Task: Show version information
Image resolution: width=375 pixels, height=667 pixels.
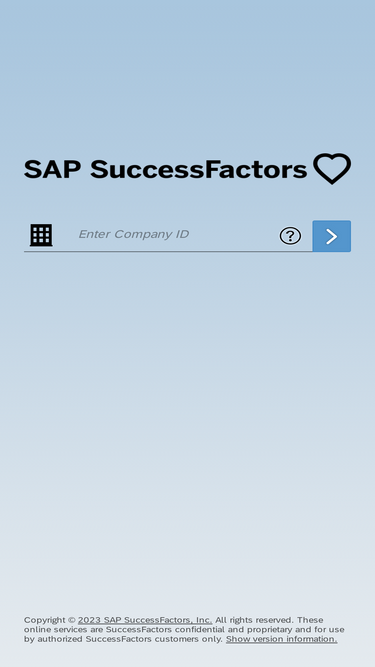Action: pyautogui.click(x=281, y=639)
